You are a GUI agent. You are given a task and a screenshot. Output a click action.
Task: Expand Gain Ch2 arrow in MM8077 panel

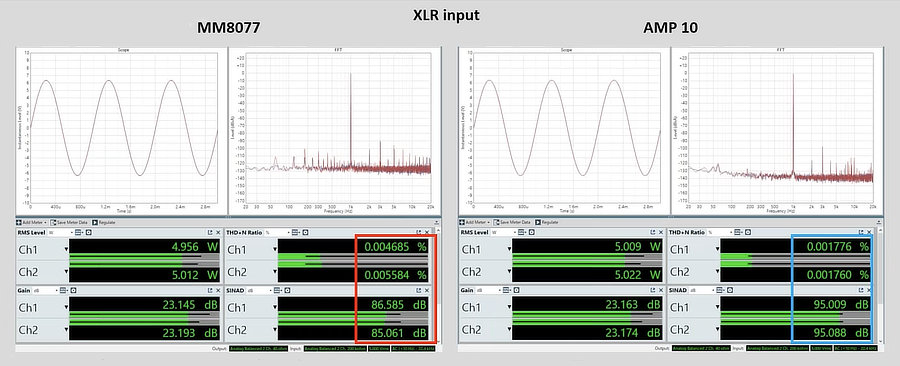coord(66,330)
